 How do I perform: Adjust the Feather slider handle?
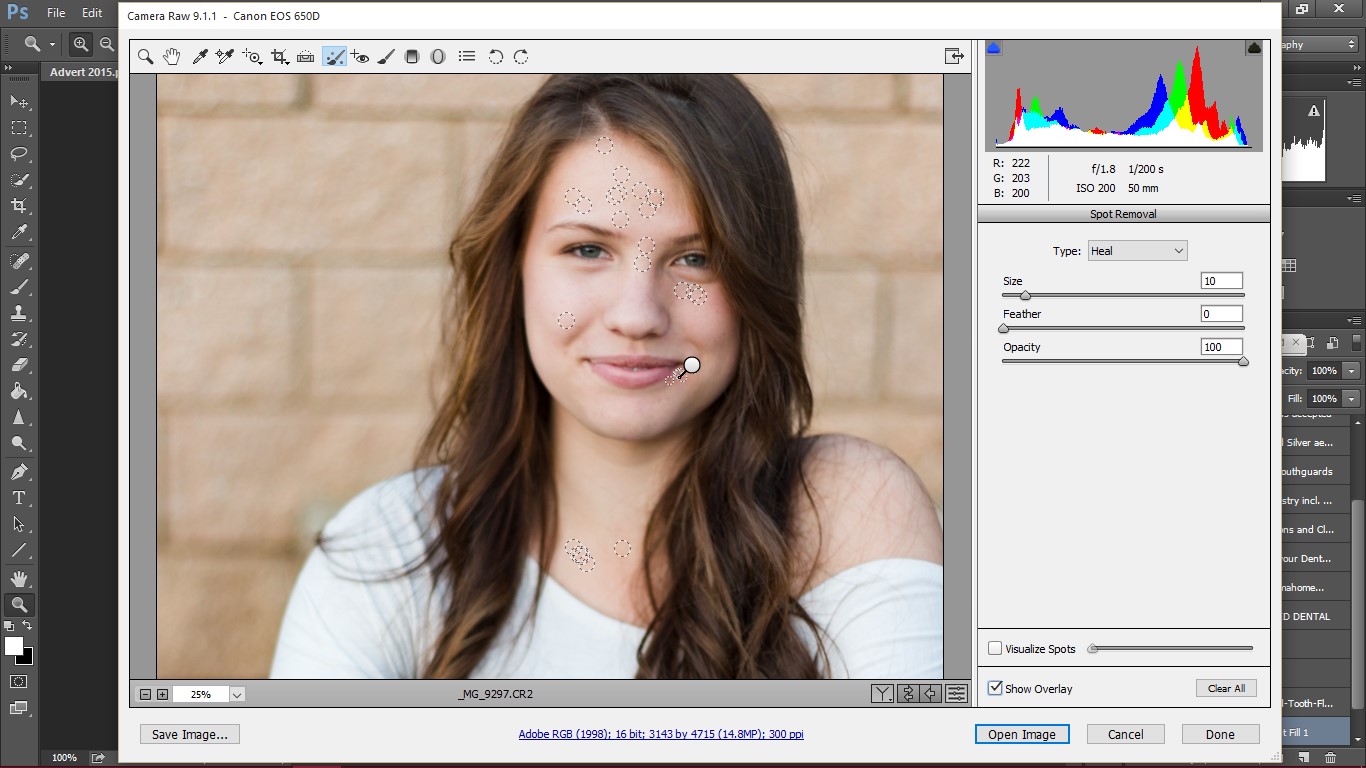click(x=1003, y=329)
